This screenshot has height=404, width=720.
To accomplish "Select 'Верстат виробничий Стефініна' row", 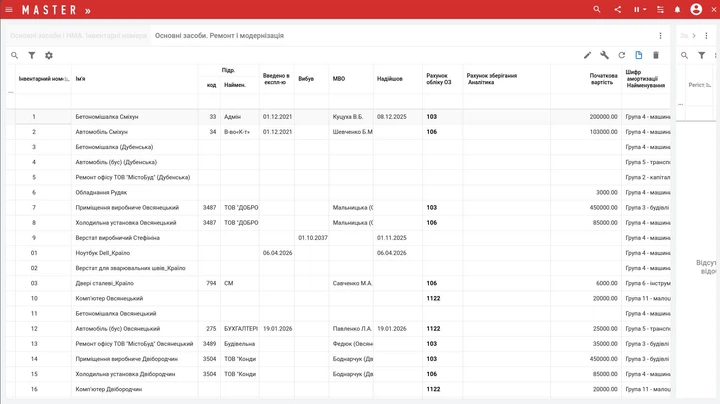I will coord(338,238).
